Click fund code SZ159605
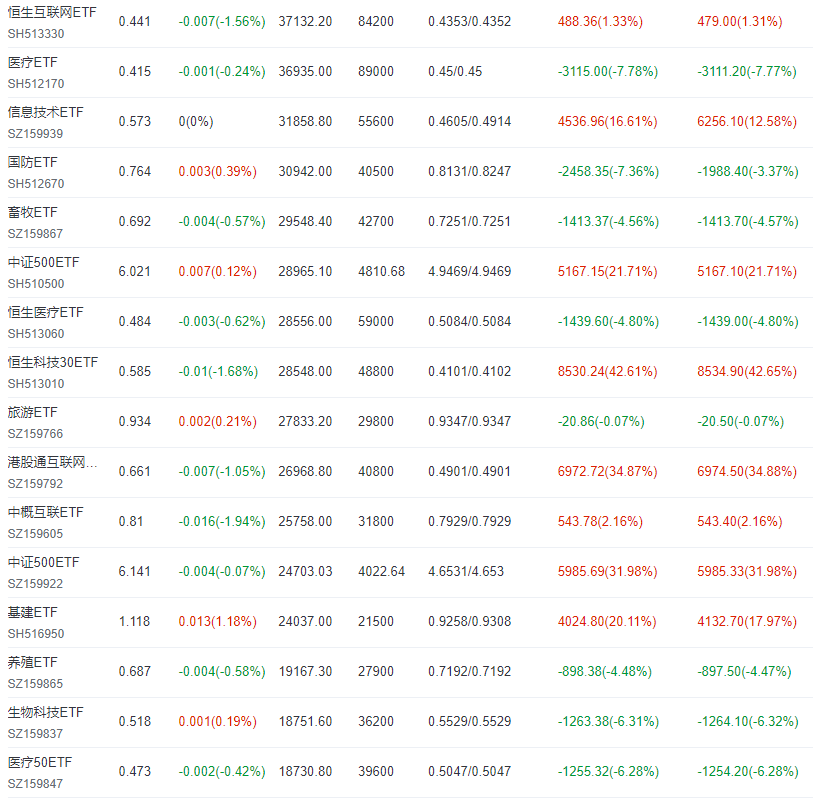The width and height of the screenshot is (813, 800). pos(35,534)
